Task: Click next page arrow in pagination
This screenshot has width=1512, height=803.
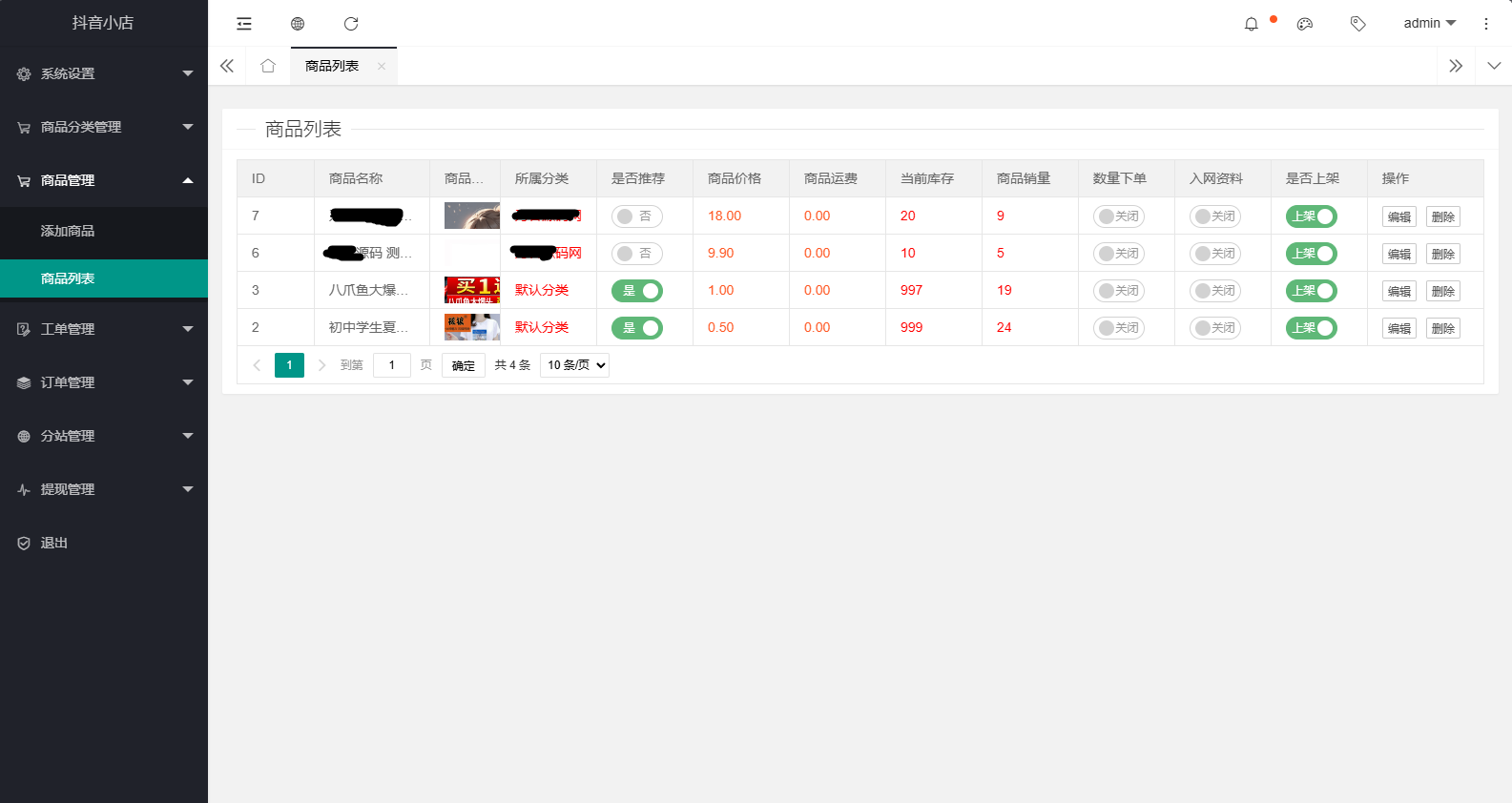Action: coord(321,365)
